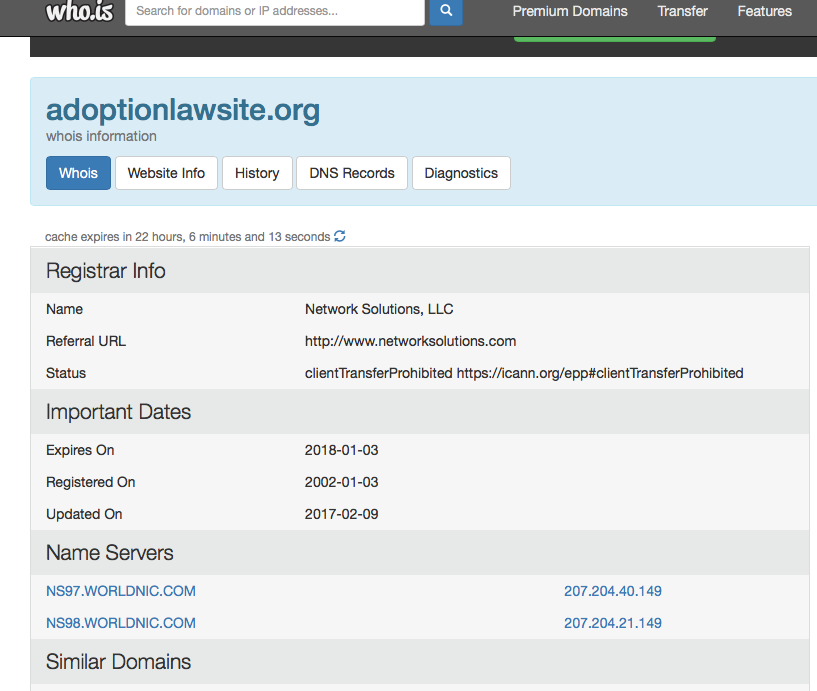Open Premium Domains in navigation bar

pos(570,12)
